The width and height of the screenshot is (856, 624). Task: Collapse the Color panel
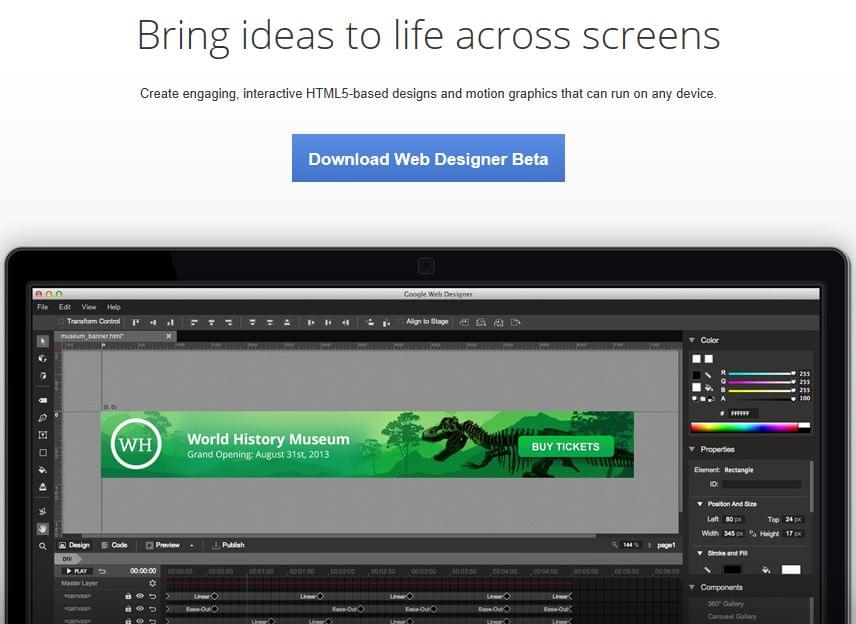coord(692,340)
